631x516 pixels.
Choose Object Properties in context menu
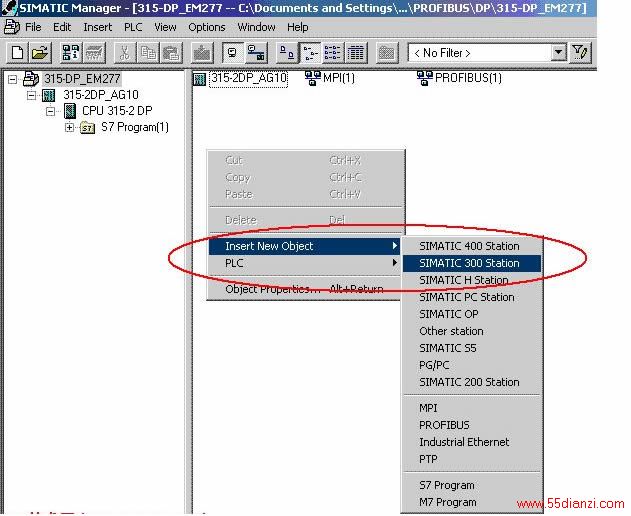(304, 289)
